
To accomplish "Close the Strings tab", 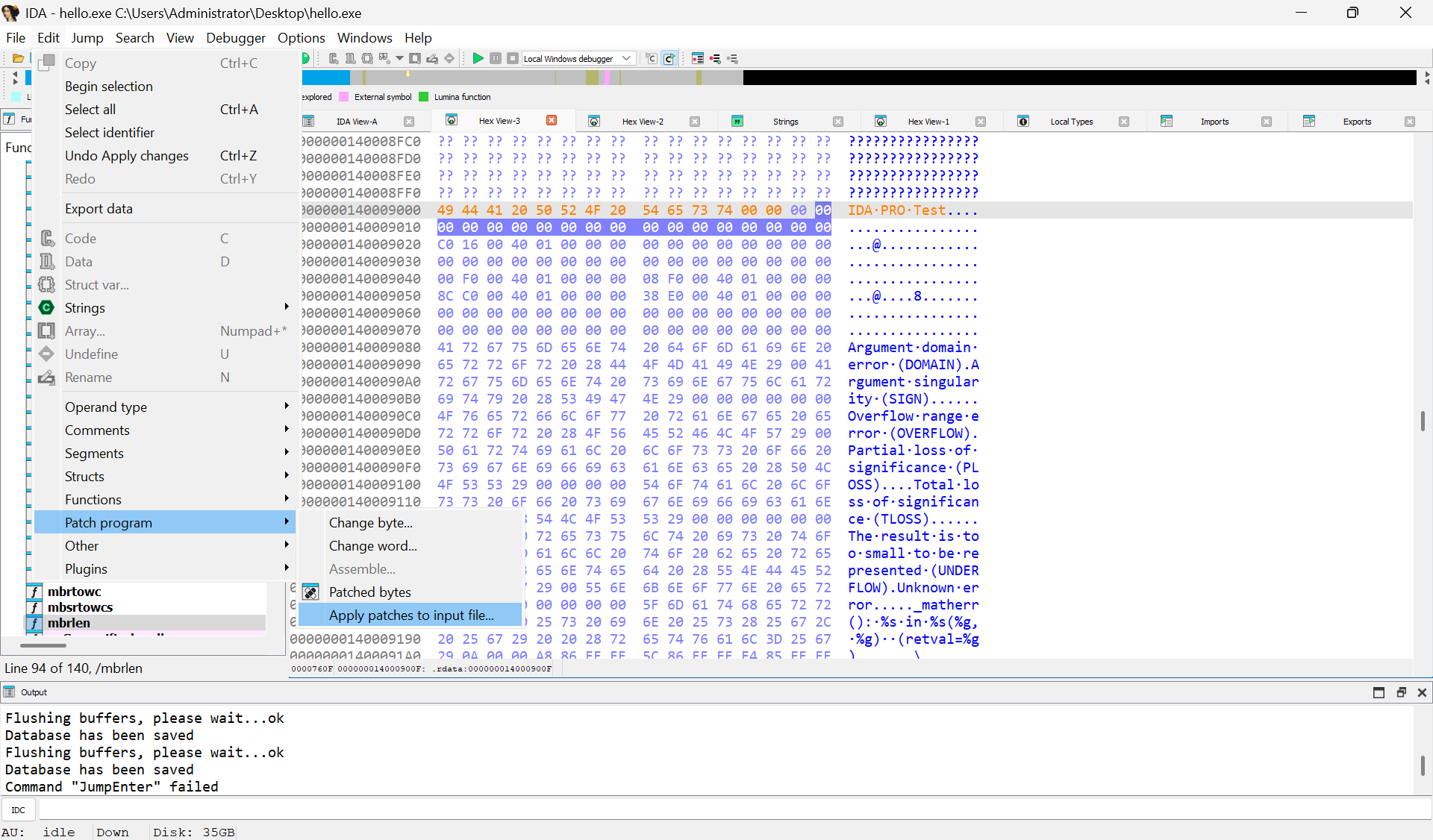I will pyautogui.click(x=837, y=122).
